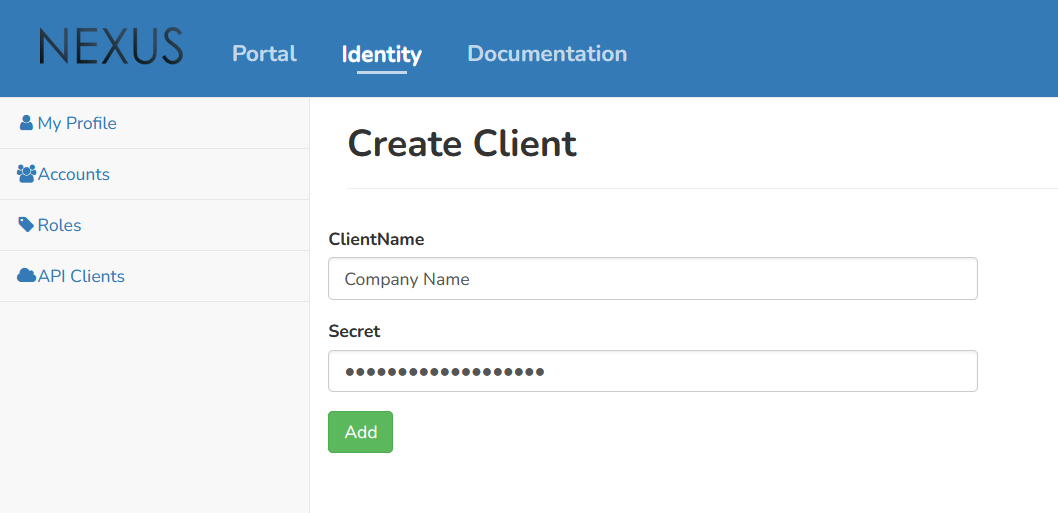The width and height of the screenshot is (1058, 513).
Task: Click the API Clients cloud icon
Action: [x=27, y=276]
